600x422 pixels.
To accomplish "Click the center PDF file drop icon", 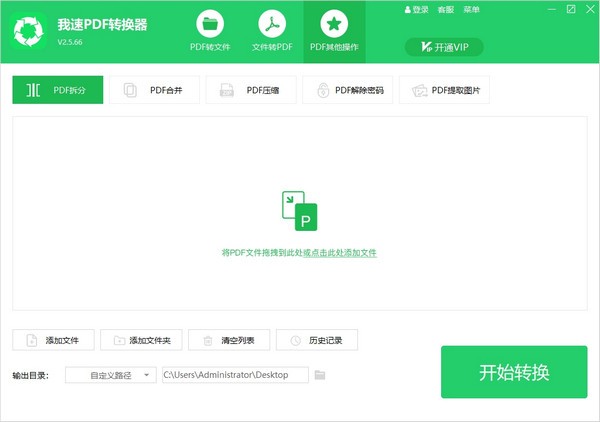I will 299,212.
